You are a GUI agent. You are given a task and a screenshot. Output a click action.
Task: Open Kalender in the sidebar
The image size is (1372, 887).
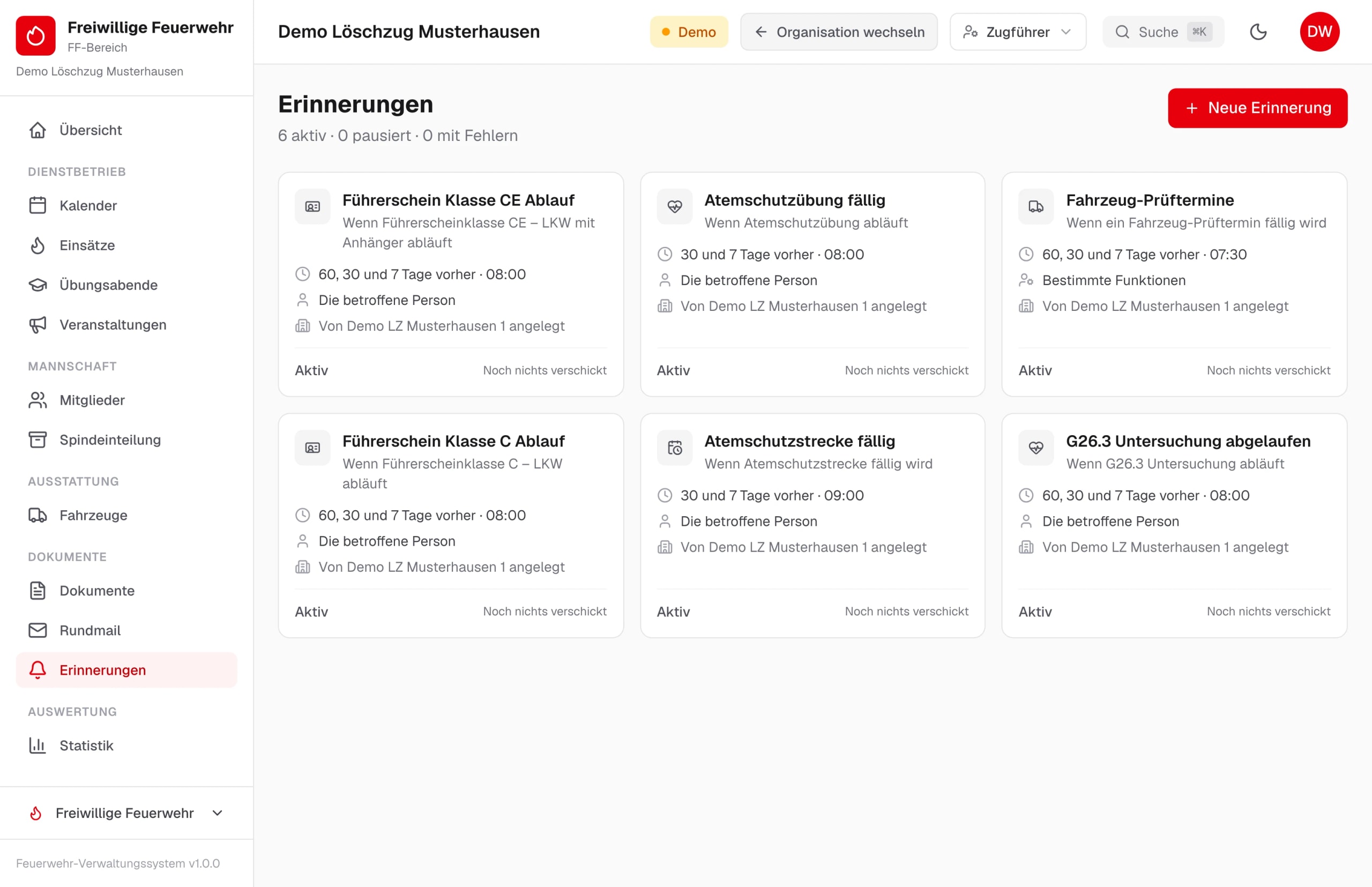[126, 206]
